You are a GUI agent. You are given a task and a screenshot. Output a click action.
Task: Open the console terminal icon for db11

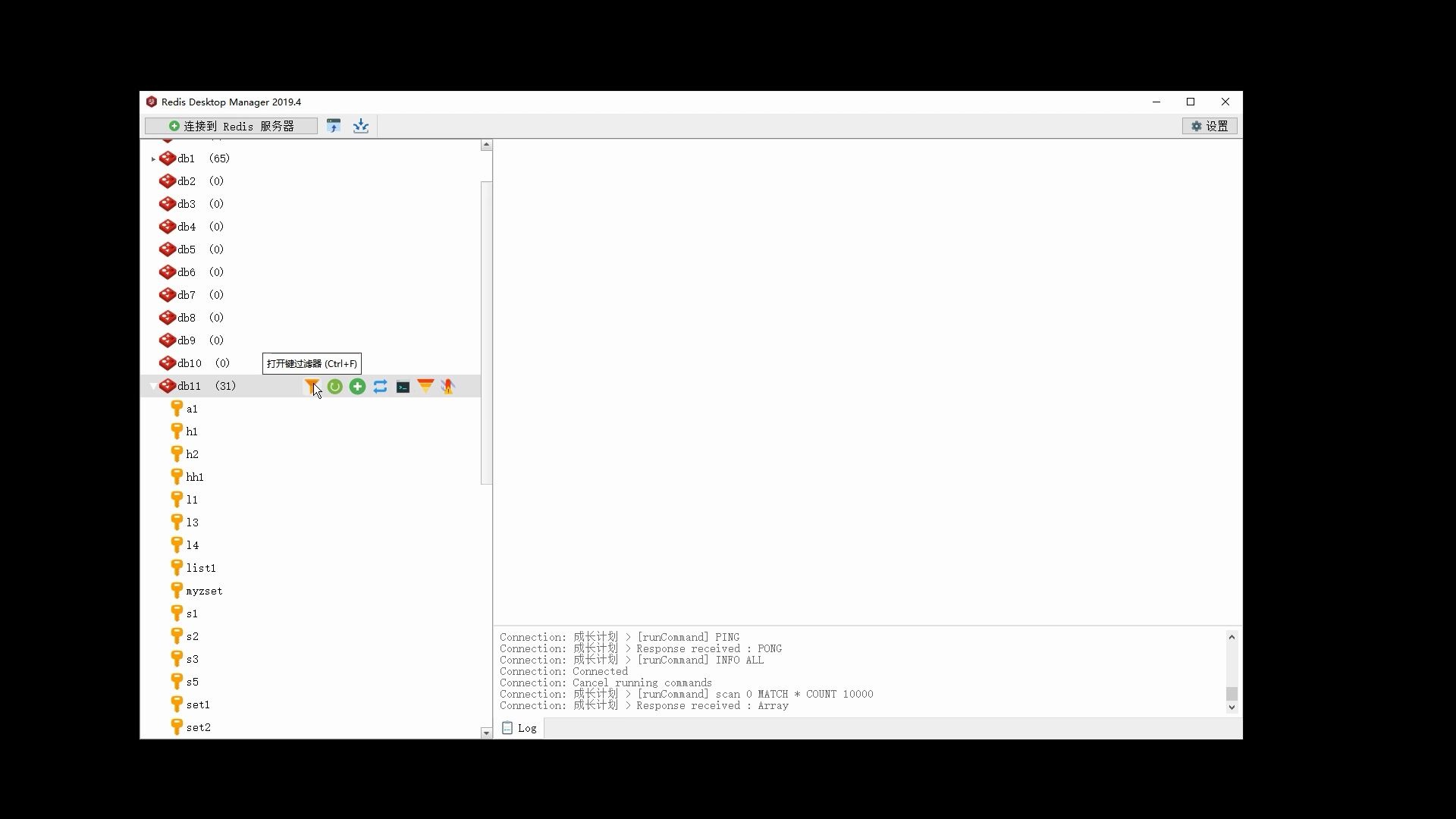coord(403,387)
